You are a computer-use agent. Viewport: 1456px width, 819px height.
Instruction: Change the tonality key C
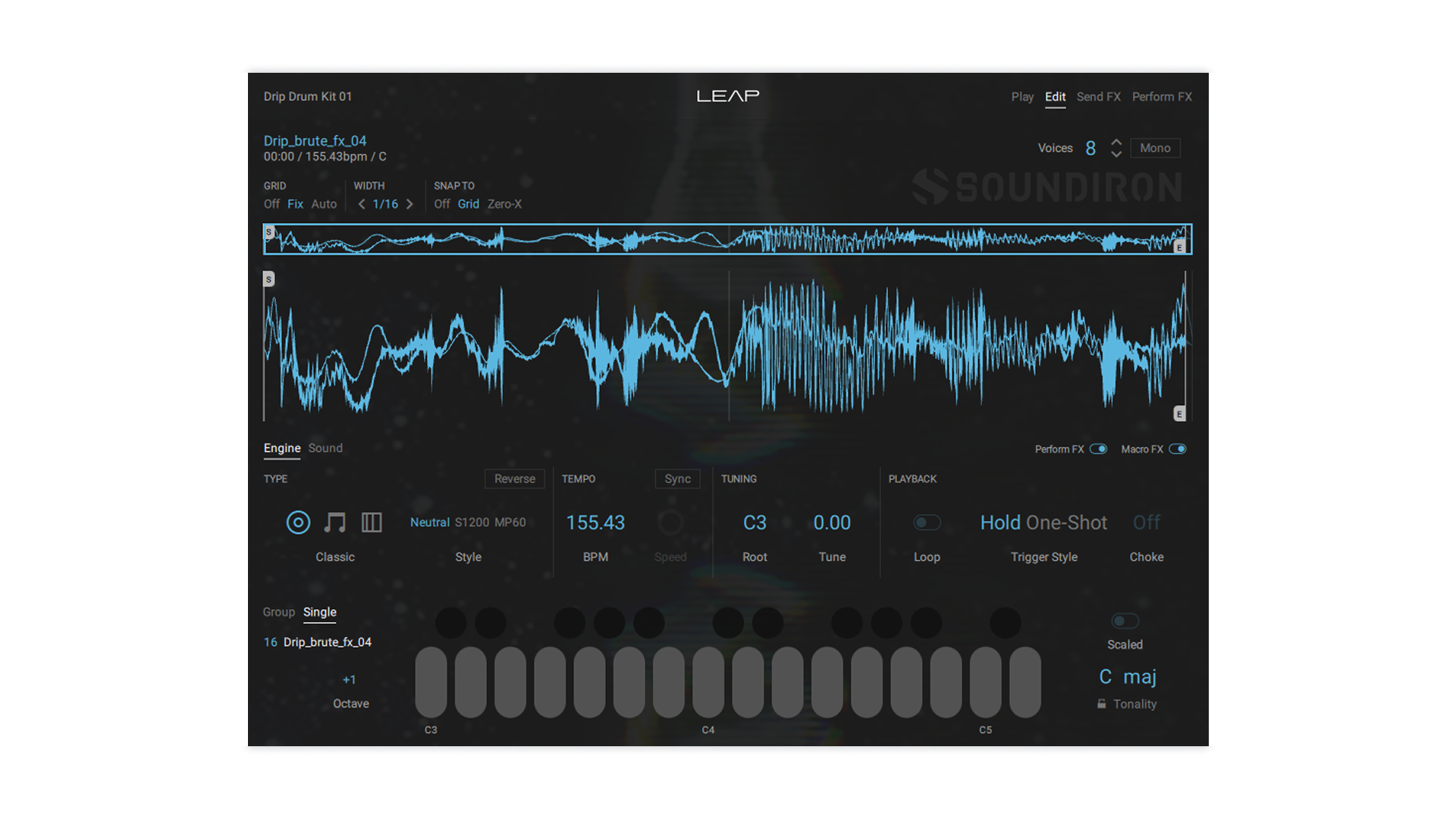click(x=1106, y=676)
